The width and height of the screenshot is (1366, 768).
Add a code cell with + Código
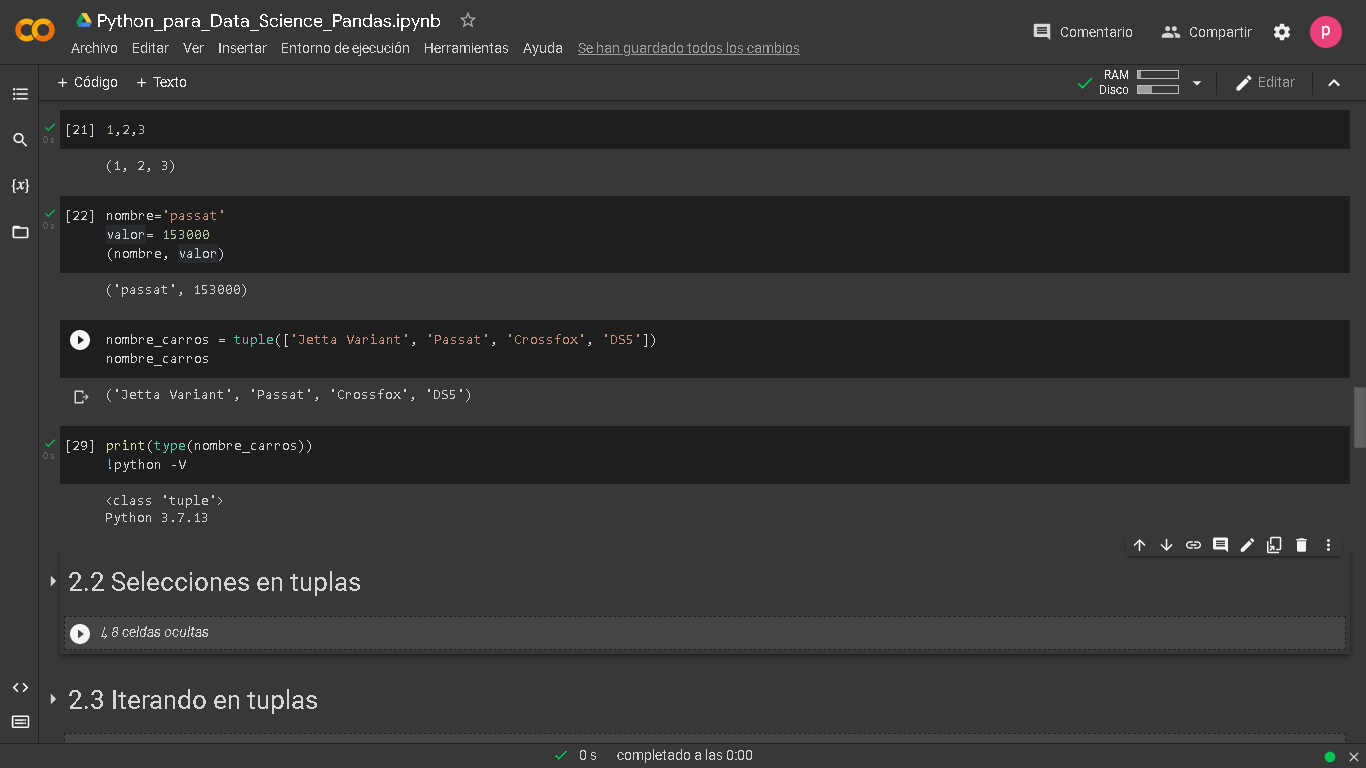point(87,82)
